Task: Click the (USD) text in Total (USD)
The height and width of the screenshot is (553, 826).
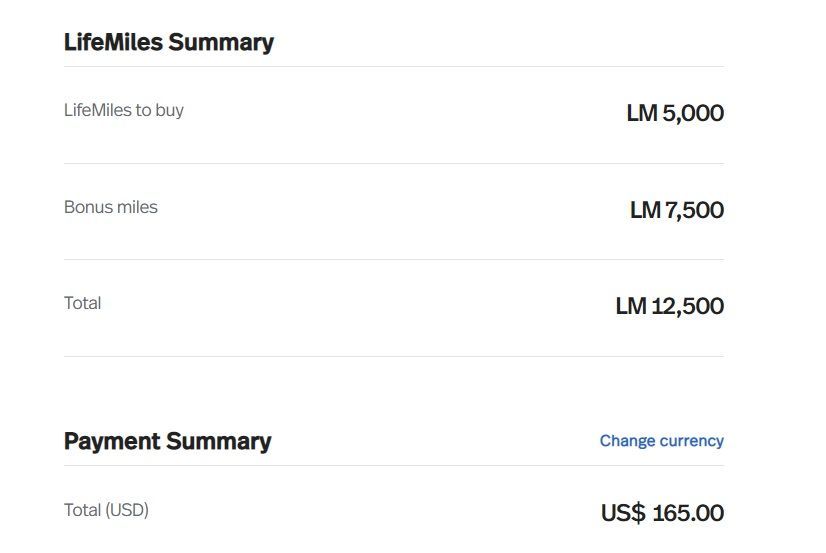Action: pos(127,510)
